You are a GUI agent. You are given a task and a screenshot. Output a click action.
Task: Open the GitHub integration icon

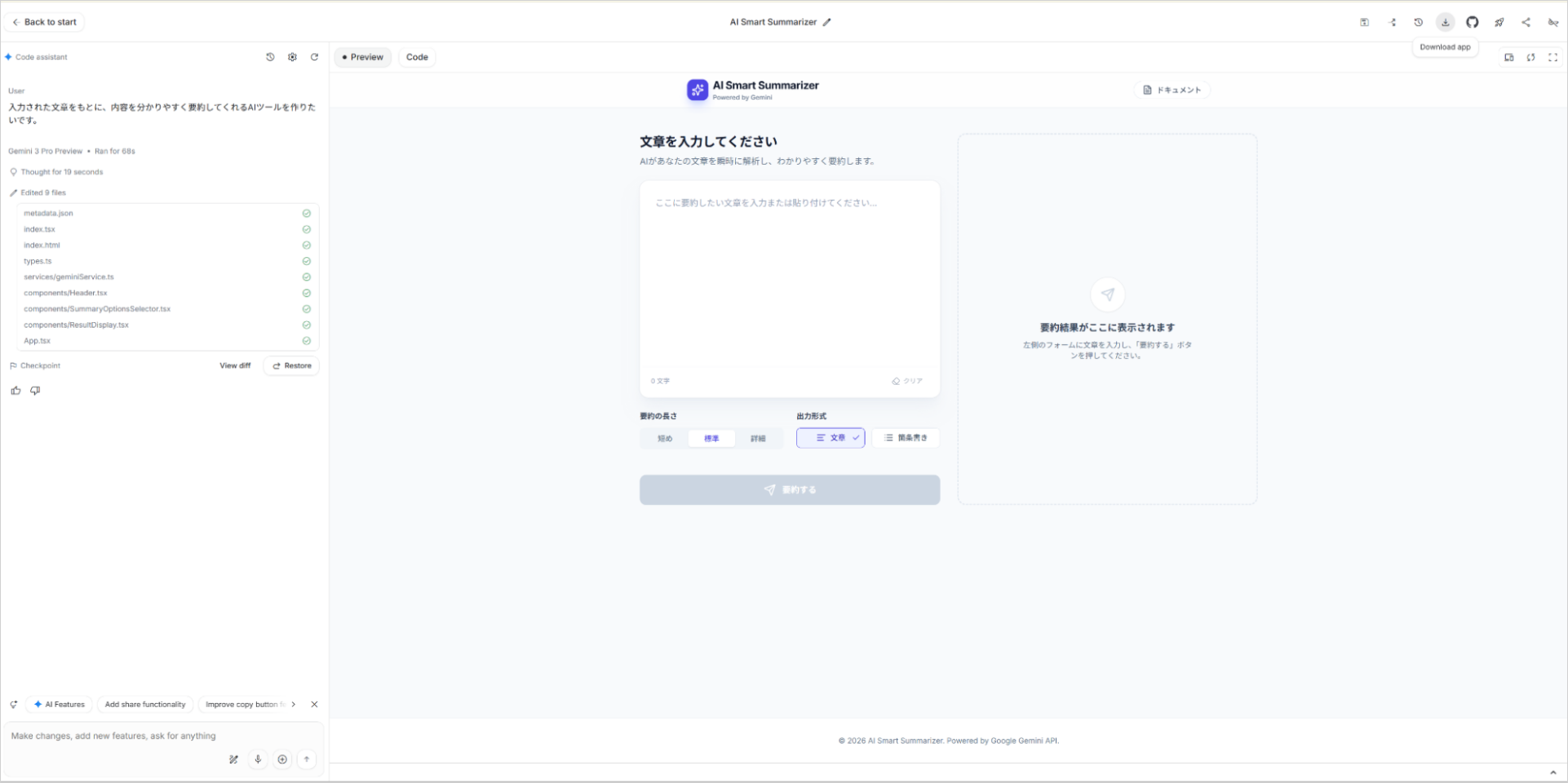pyautogui.click(x=1473, y=22)
